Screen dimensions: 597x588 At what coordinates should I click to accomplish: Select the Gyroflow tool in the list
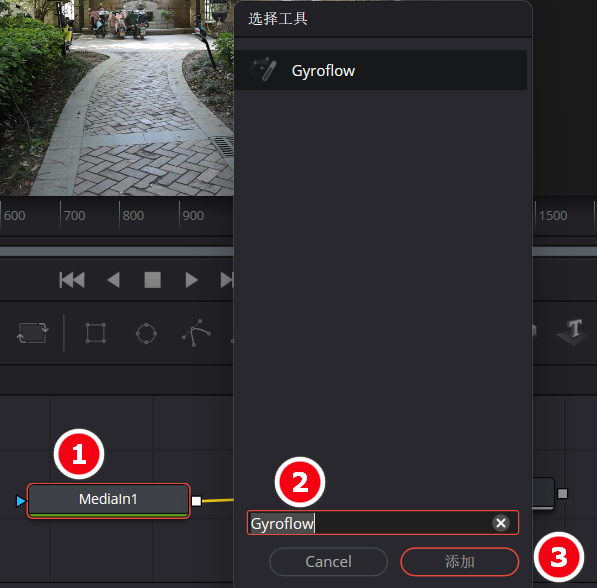(x=380, y=70)
